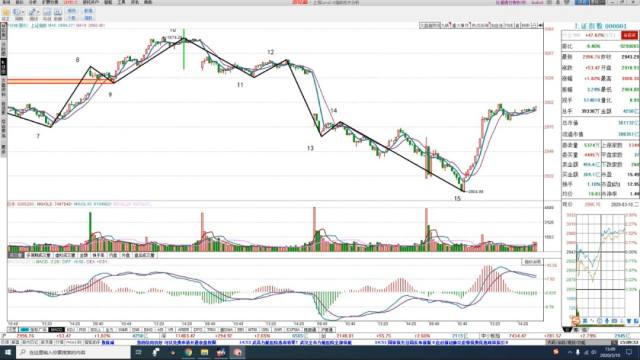The image size is (640, 360).
Task: Click the 上证指数 000001 title
Action: (600, 26)
